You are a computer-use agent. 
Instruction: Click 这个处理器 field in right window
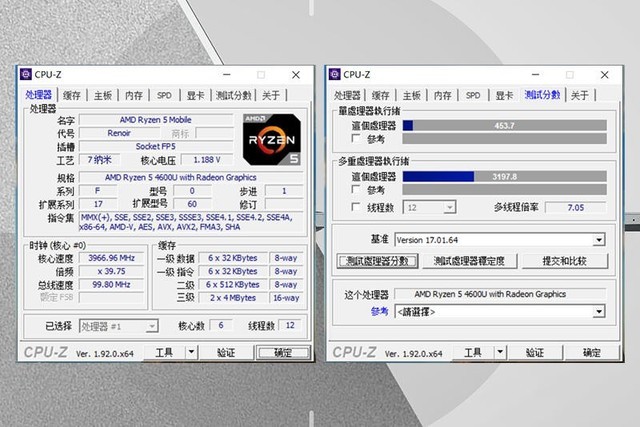coord(500,294)
